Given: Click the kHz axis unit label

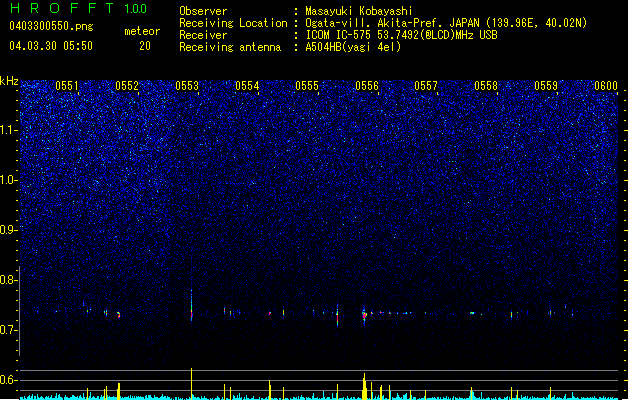Looking at the screenshot, I should pos(9,81).
